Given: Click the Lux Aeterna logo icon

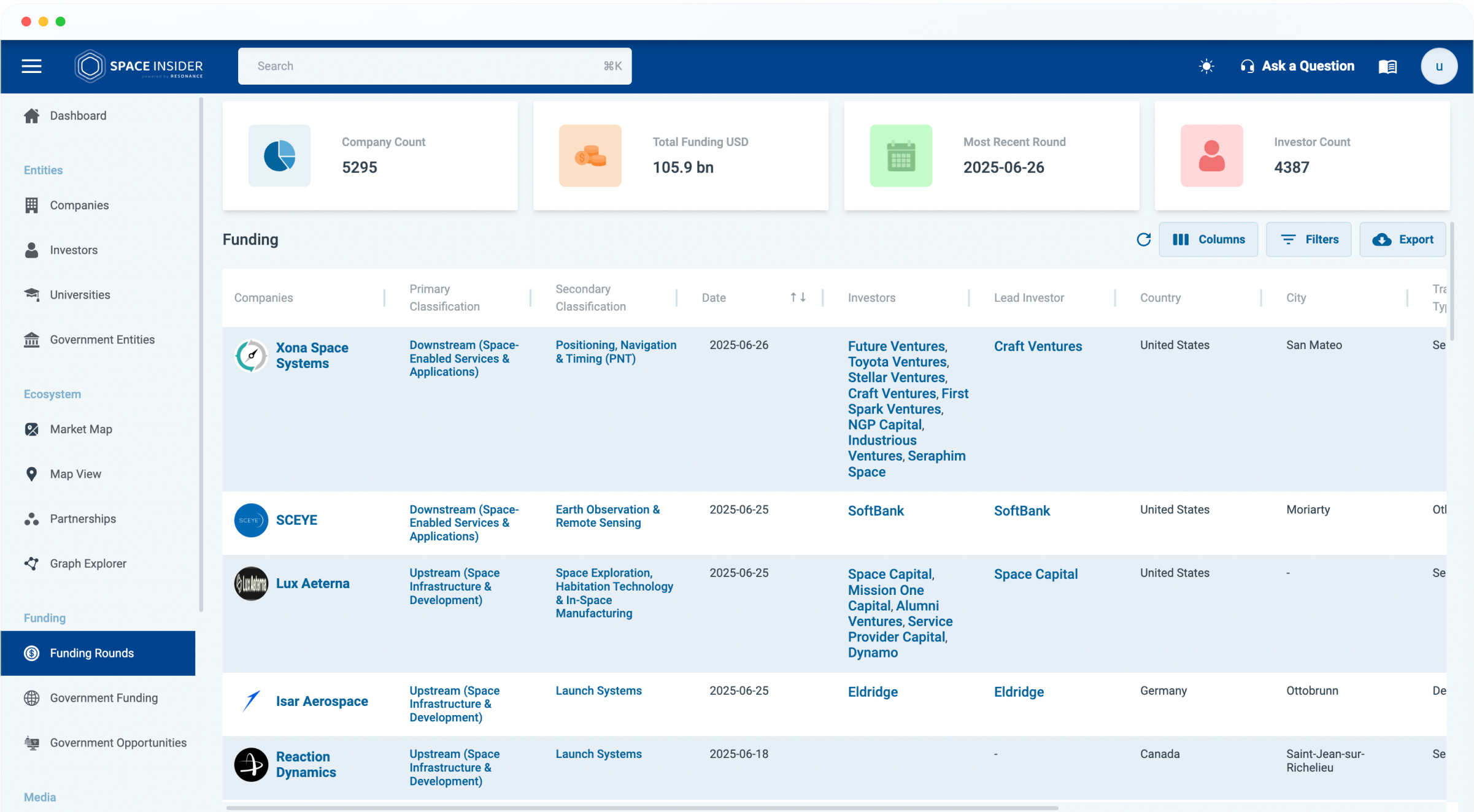Looking at the screenshot, I should (251, 583).
